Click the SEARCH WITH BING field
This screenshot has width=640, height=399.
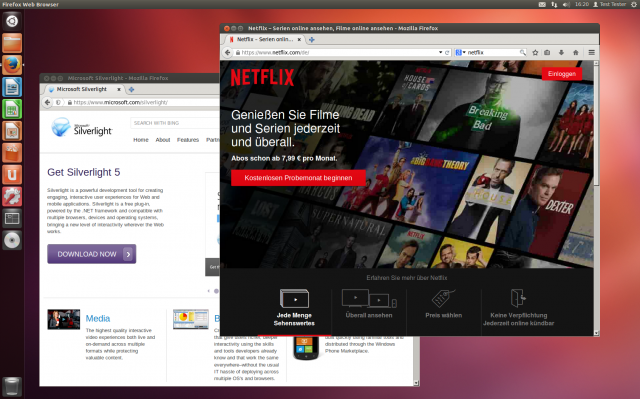click(175, 123)
